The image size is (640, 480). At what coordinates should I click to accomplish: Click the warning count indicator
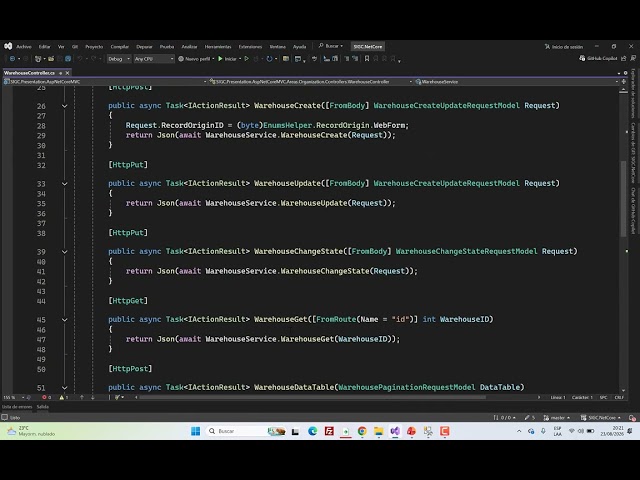64,397
